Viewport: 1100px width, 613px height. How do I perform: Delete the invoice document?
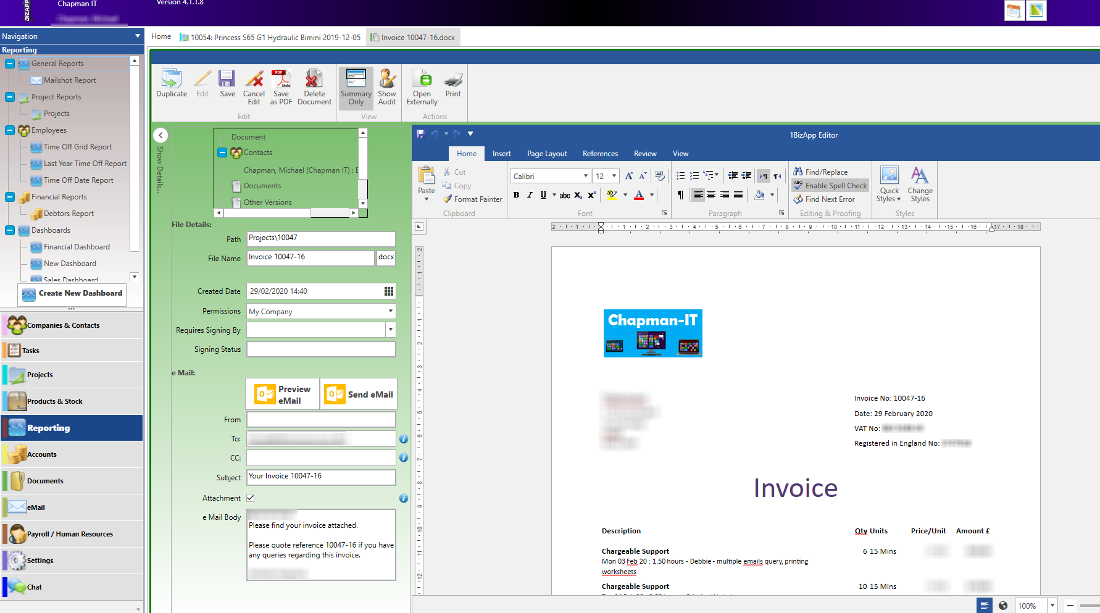[x=314, y=85]
